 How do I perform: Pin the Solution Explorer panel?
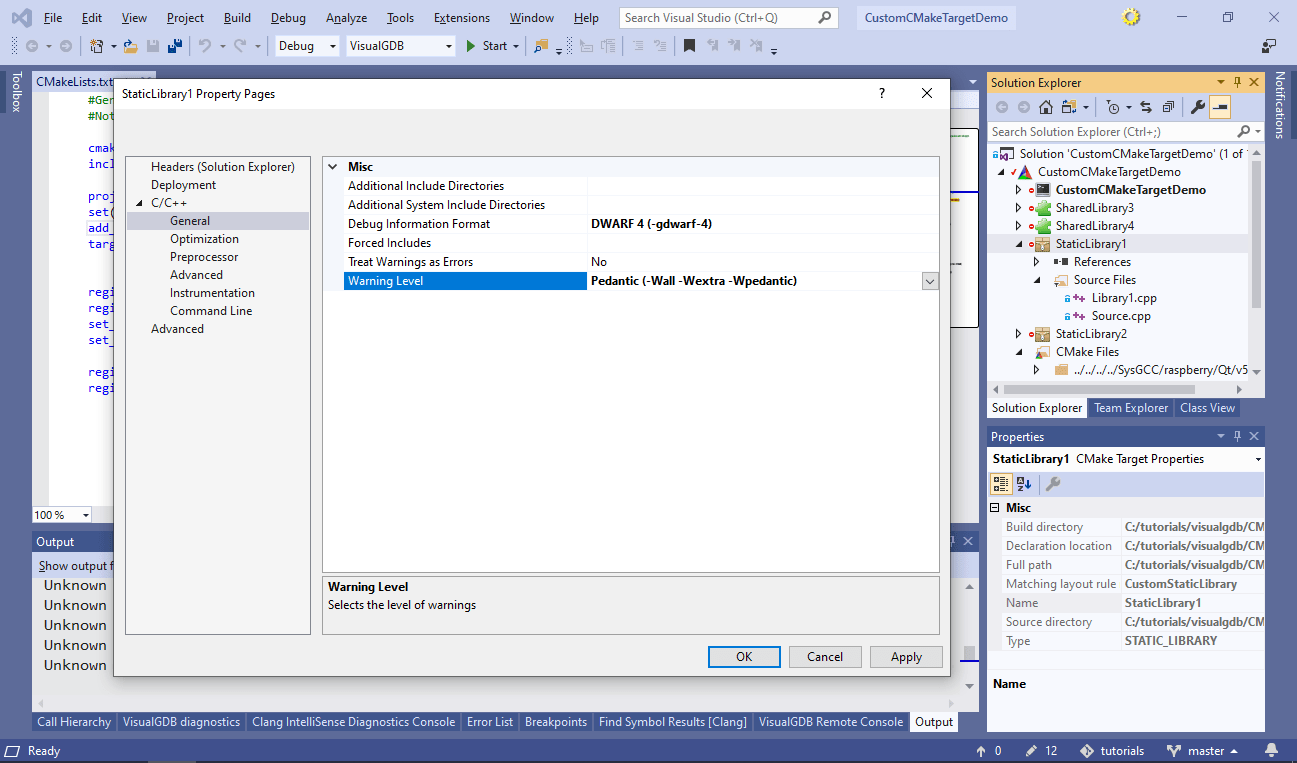click(1237, 83)
